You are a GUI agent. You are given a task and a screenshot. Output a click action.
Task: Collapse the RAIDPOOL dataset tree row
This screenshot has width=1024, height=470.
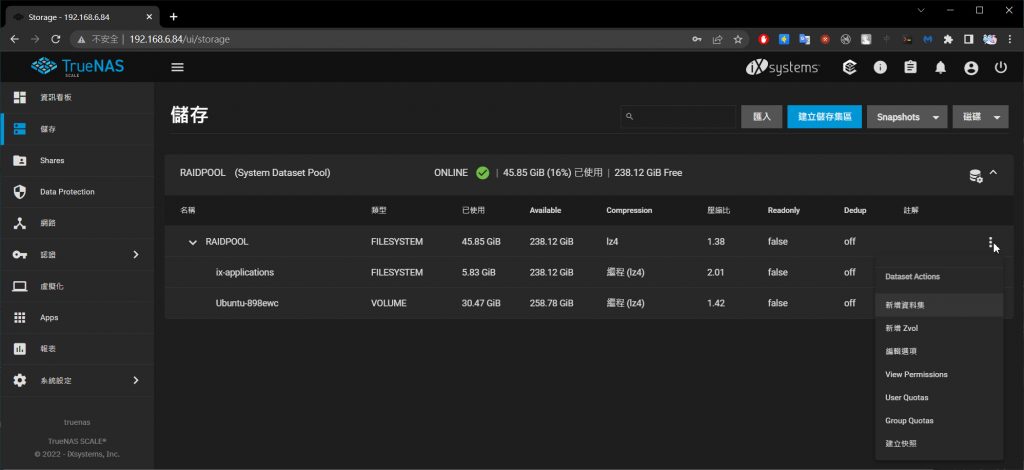(x=193, y=242)
